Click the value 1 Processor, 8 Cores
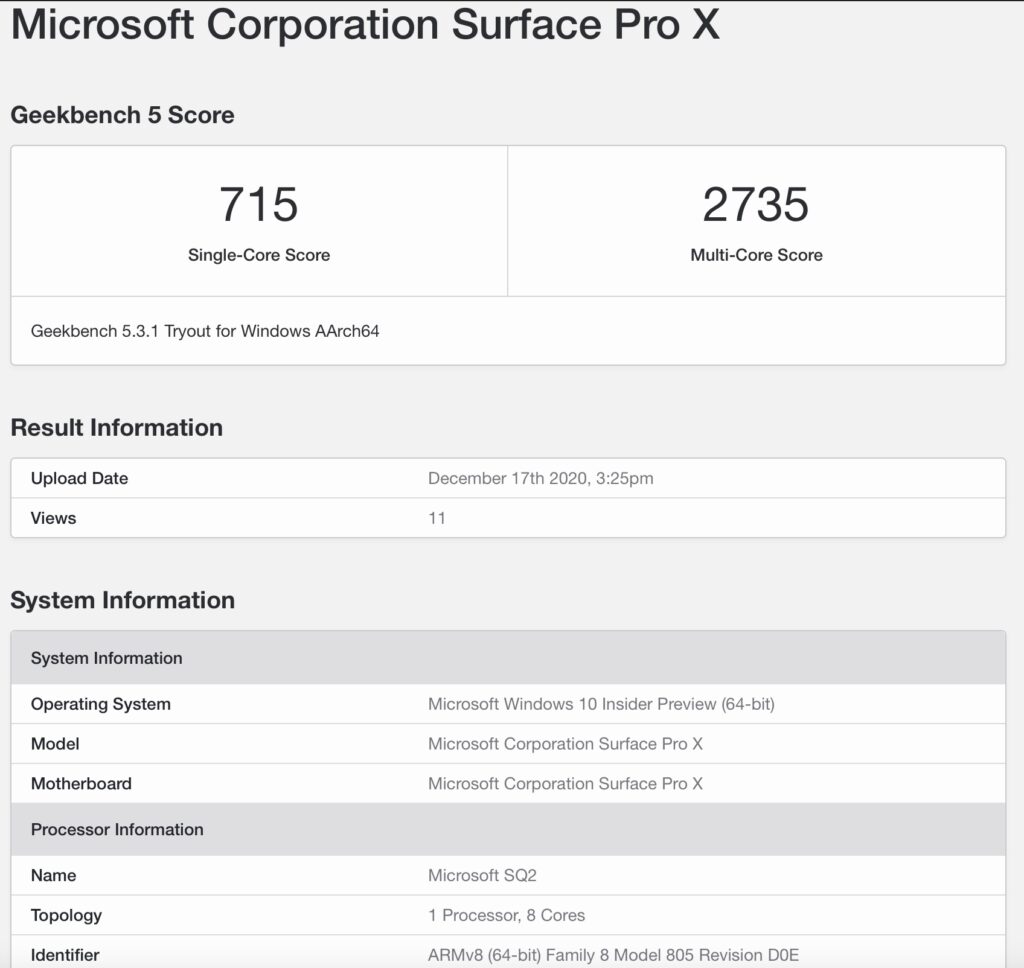This screenshot has height=968, width=1024. (506, 915)
